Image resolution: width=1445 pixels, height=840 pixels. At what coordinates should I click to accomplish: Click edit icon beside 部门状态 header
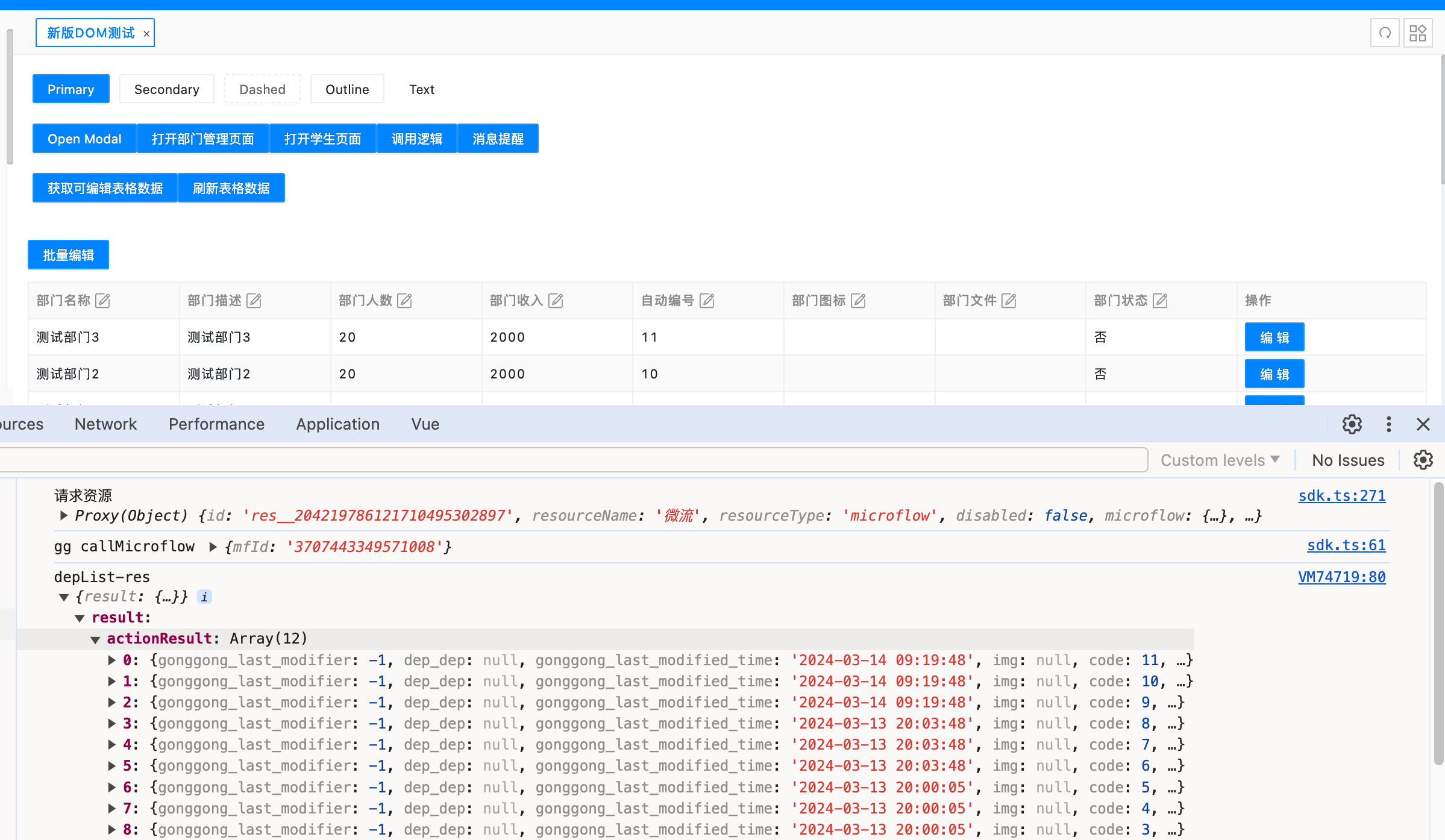coord(1161,300)
